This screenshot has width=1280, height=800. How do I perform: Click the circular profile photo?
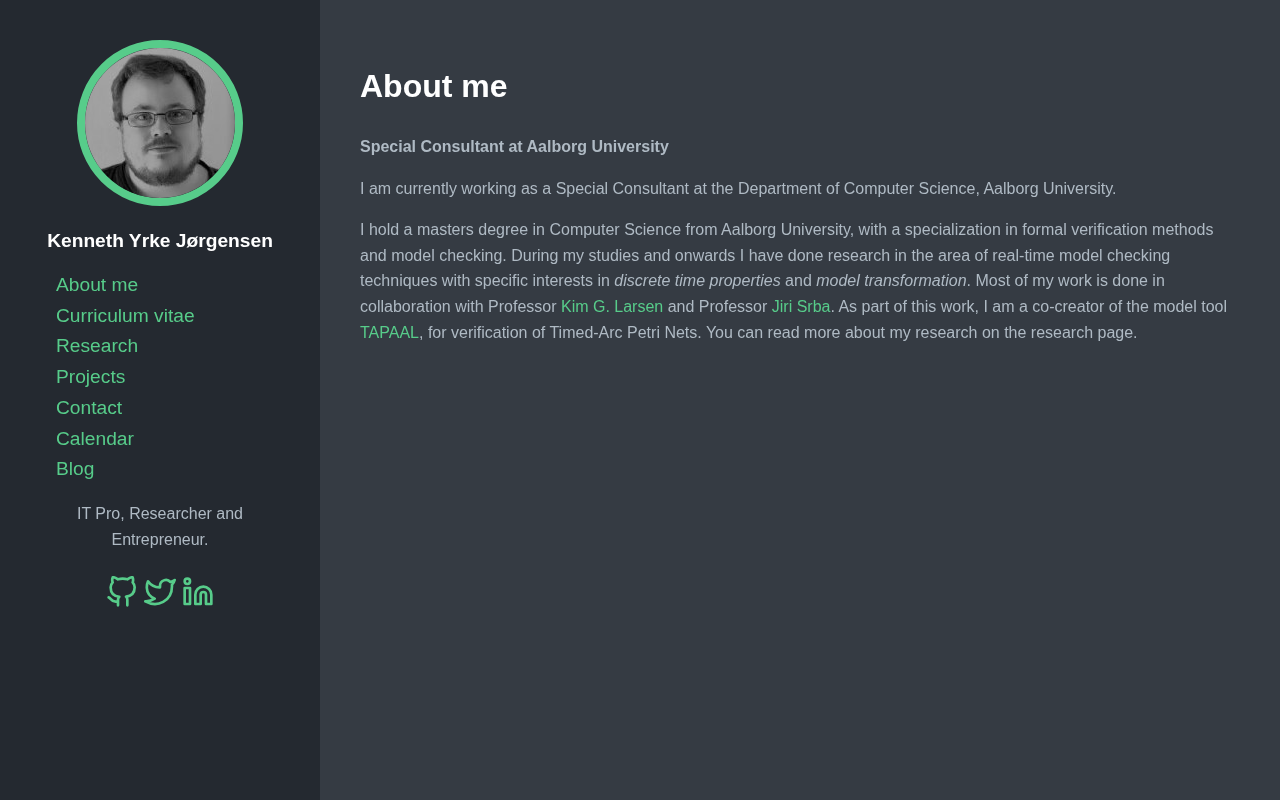point(160,123)
